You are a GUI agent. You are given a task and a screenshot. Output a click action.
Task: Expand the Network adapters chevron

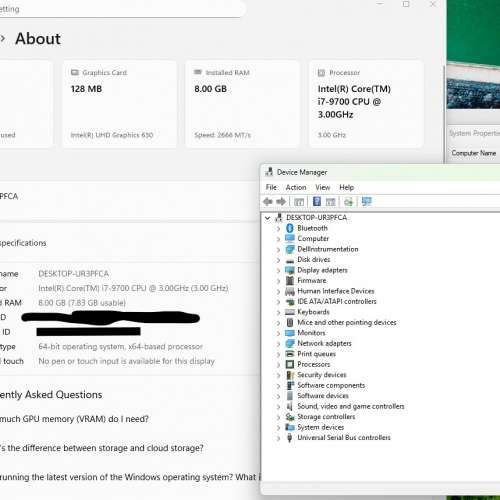tap(279, 344)
